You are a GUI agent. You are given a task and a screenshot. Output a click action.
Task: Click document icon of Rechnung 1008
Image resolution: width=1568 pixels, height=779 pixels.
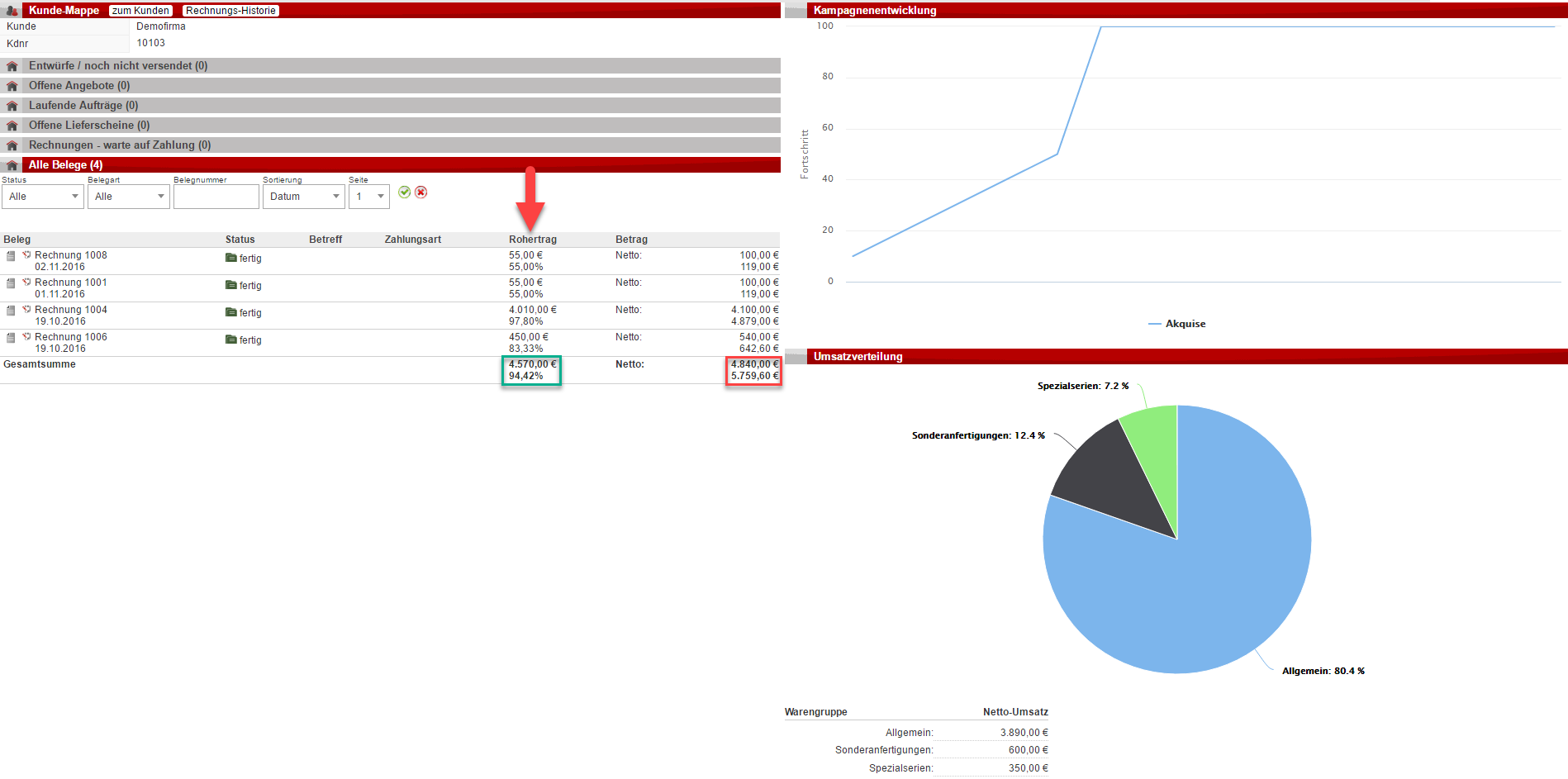[11, 256]
